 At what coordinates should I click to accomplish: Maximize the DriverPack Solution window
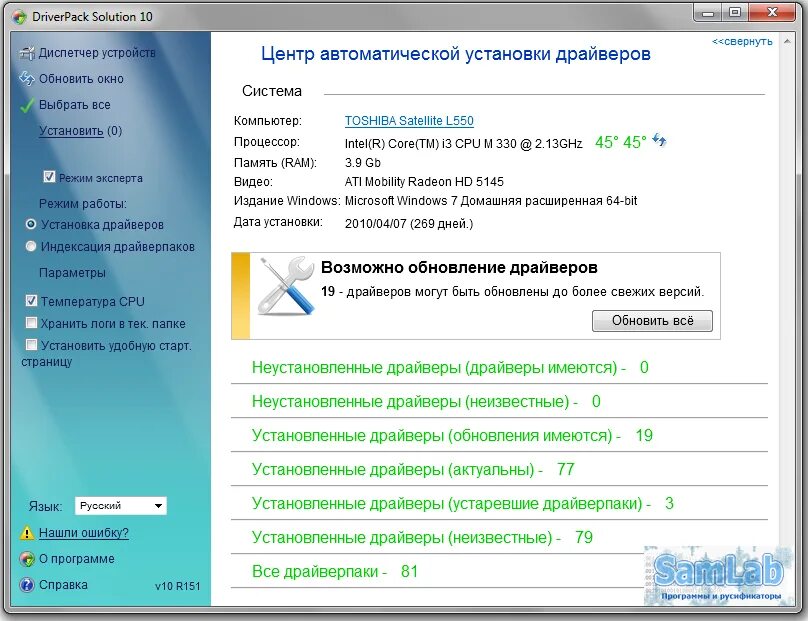click(x=734, y=13)
